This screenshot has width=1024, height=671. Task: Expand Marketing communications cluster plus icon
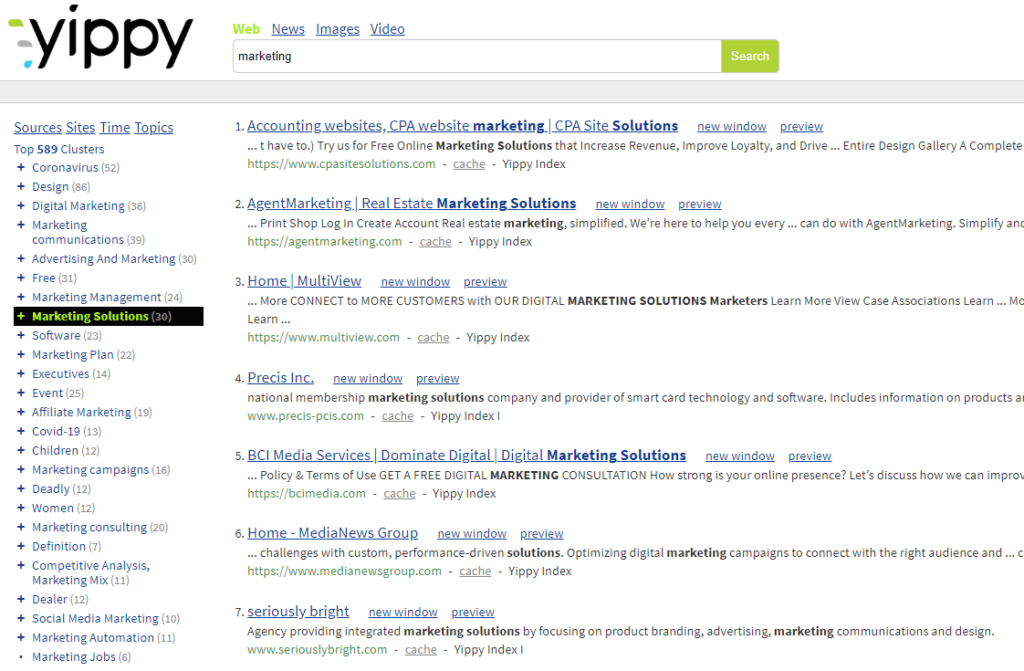point(21,225)
